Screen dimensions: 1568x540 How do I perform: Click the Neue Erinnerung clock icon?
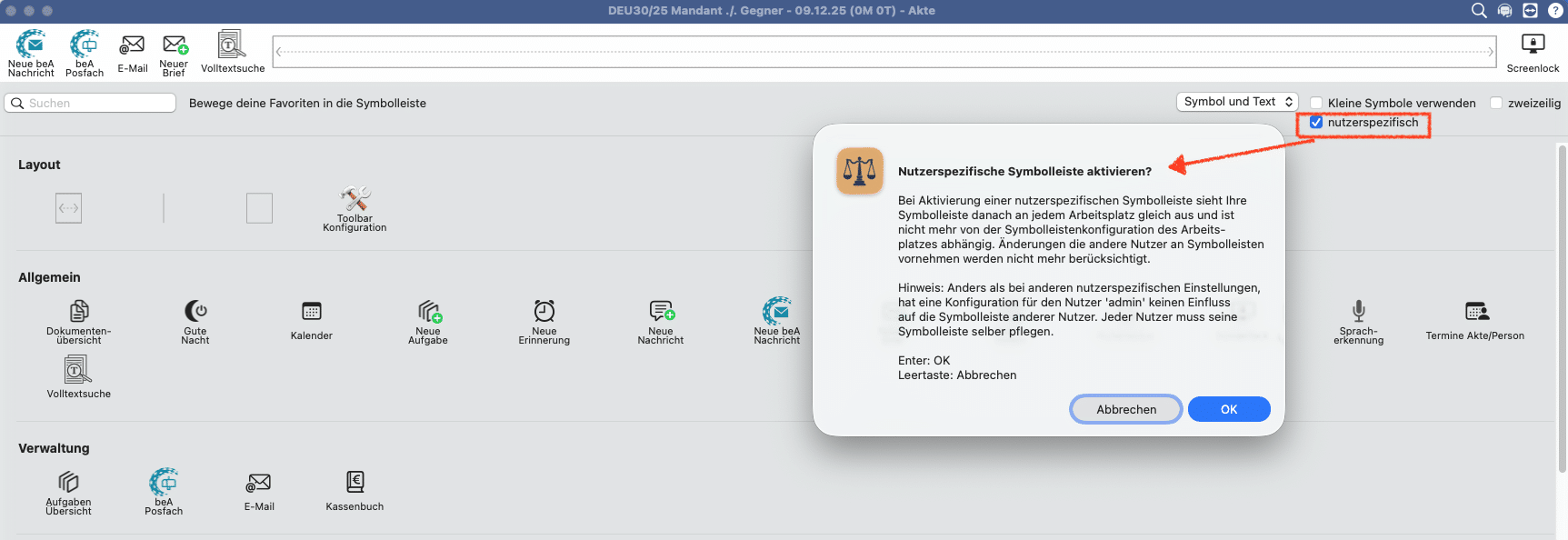(544, 312)
